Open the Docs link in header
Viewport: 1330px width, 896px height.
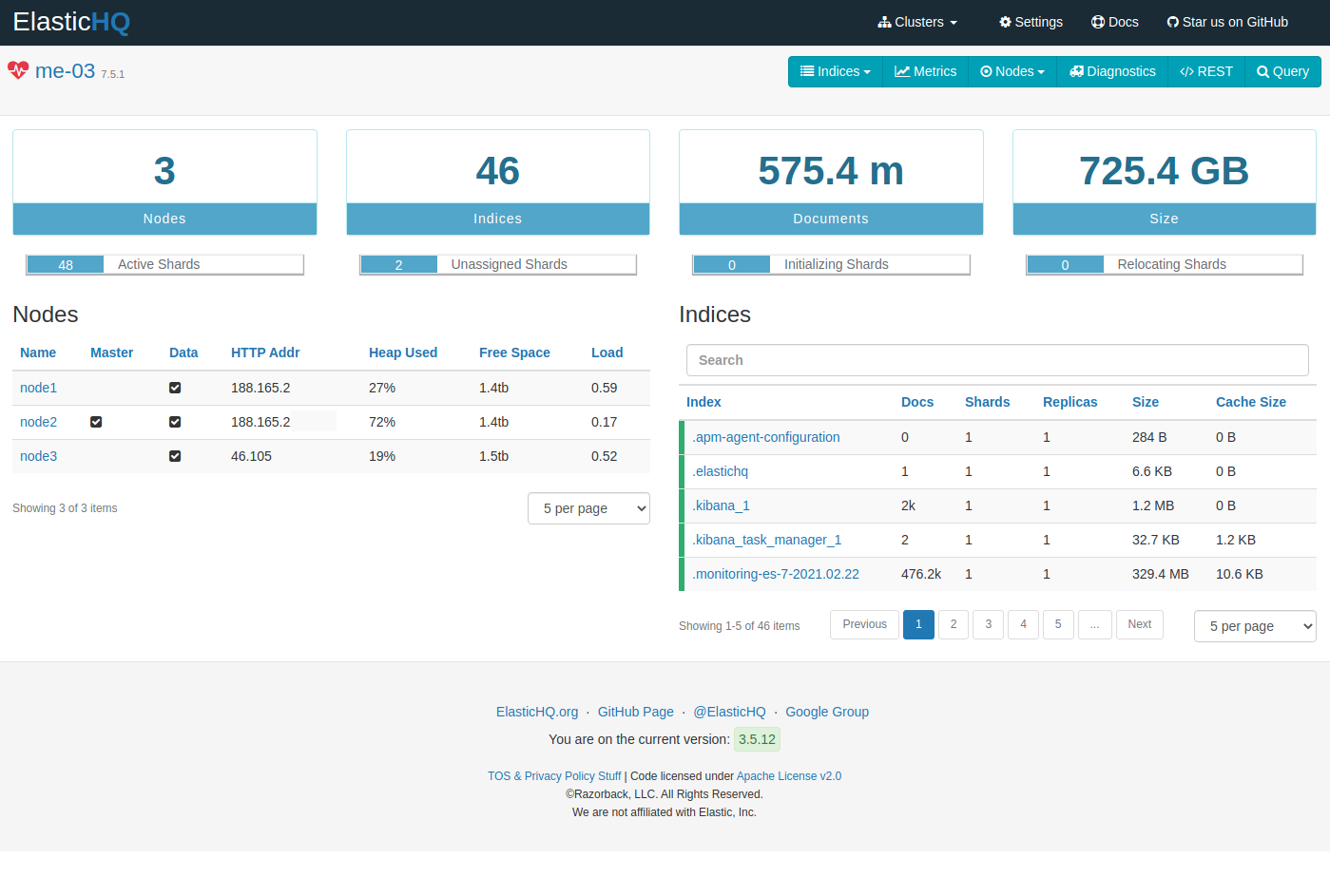(x=1114, y=22)
